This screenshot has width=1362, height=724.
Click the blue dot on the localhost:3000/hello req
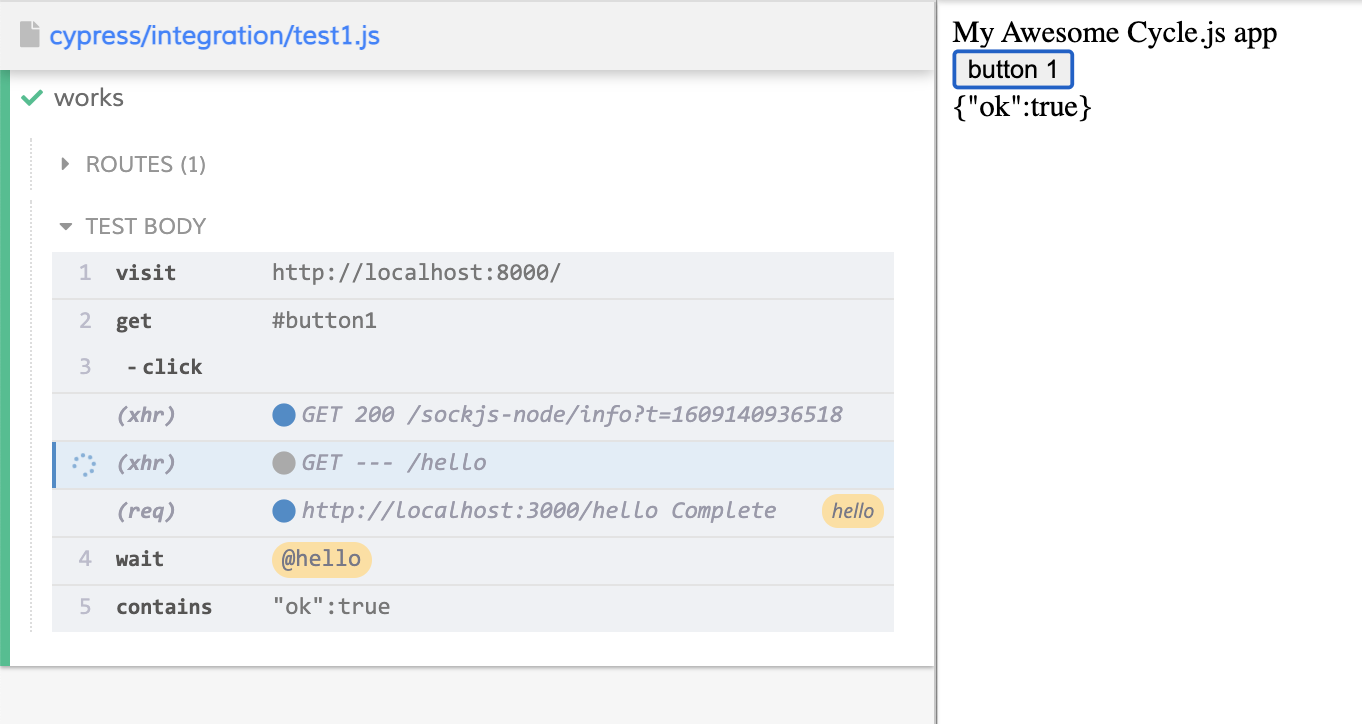point(284,510)
